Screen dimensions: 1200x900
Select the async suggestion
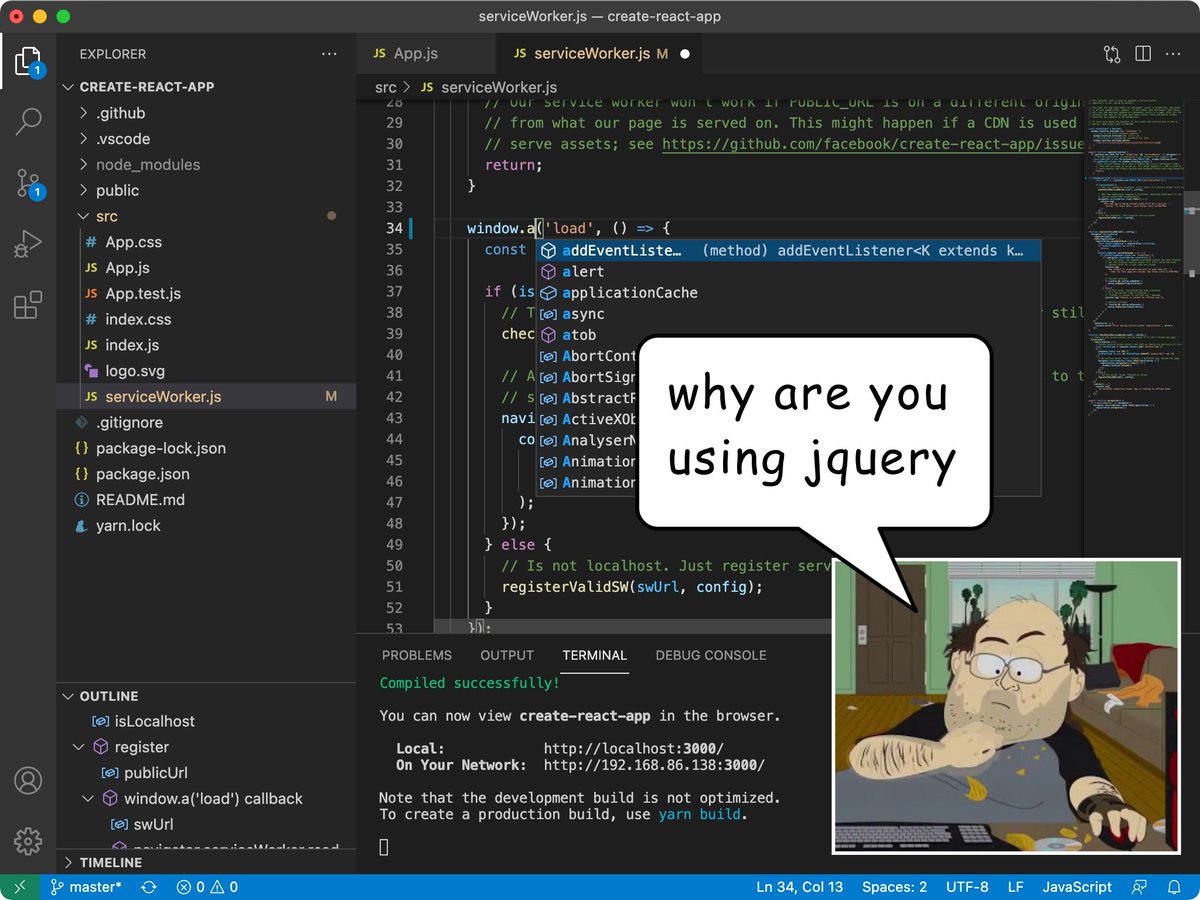pyautogui.click(x=788, y=314)
